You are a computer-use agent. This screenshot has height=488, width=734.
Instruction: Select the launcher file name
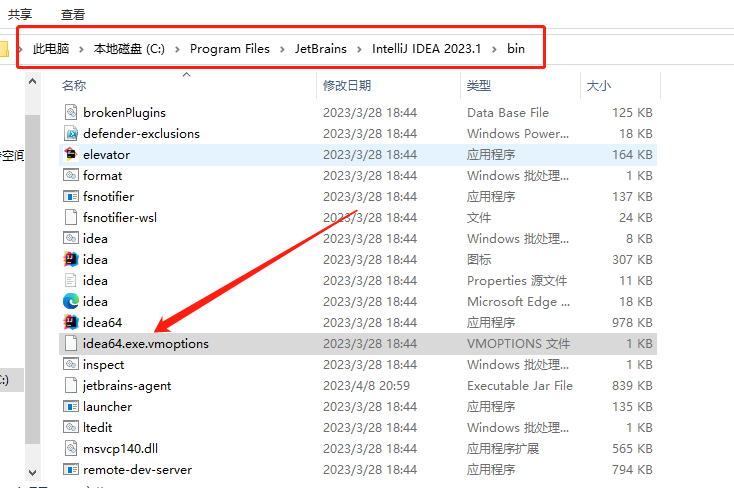coord(107,407)
